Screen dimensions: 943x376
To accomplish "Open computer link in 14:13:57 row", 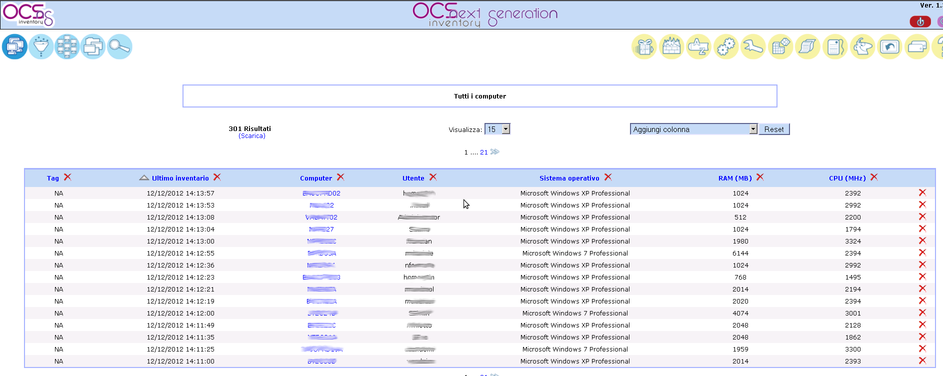I will (x=321, y=194).
